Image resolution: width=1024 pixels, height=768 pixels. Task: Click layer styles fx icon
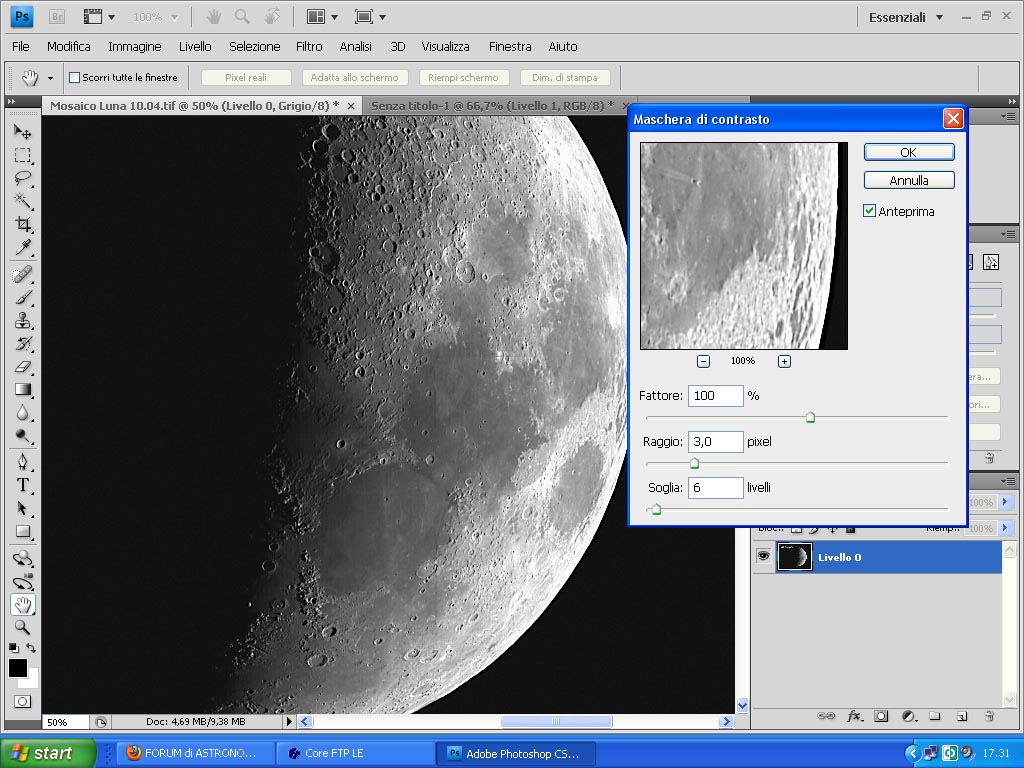[x=854, y=716]
